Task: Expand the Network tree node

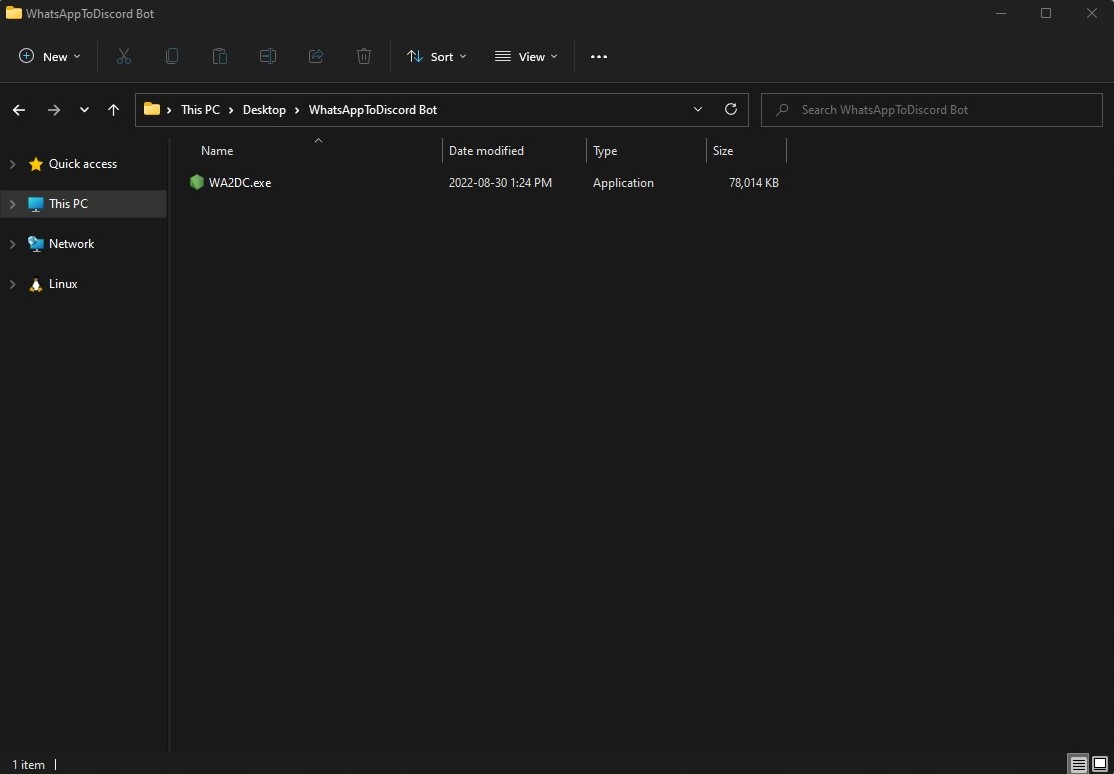Action: pos(12,244)
